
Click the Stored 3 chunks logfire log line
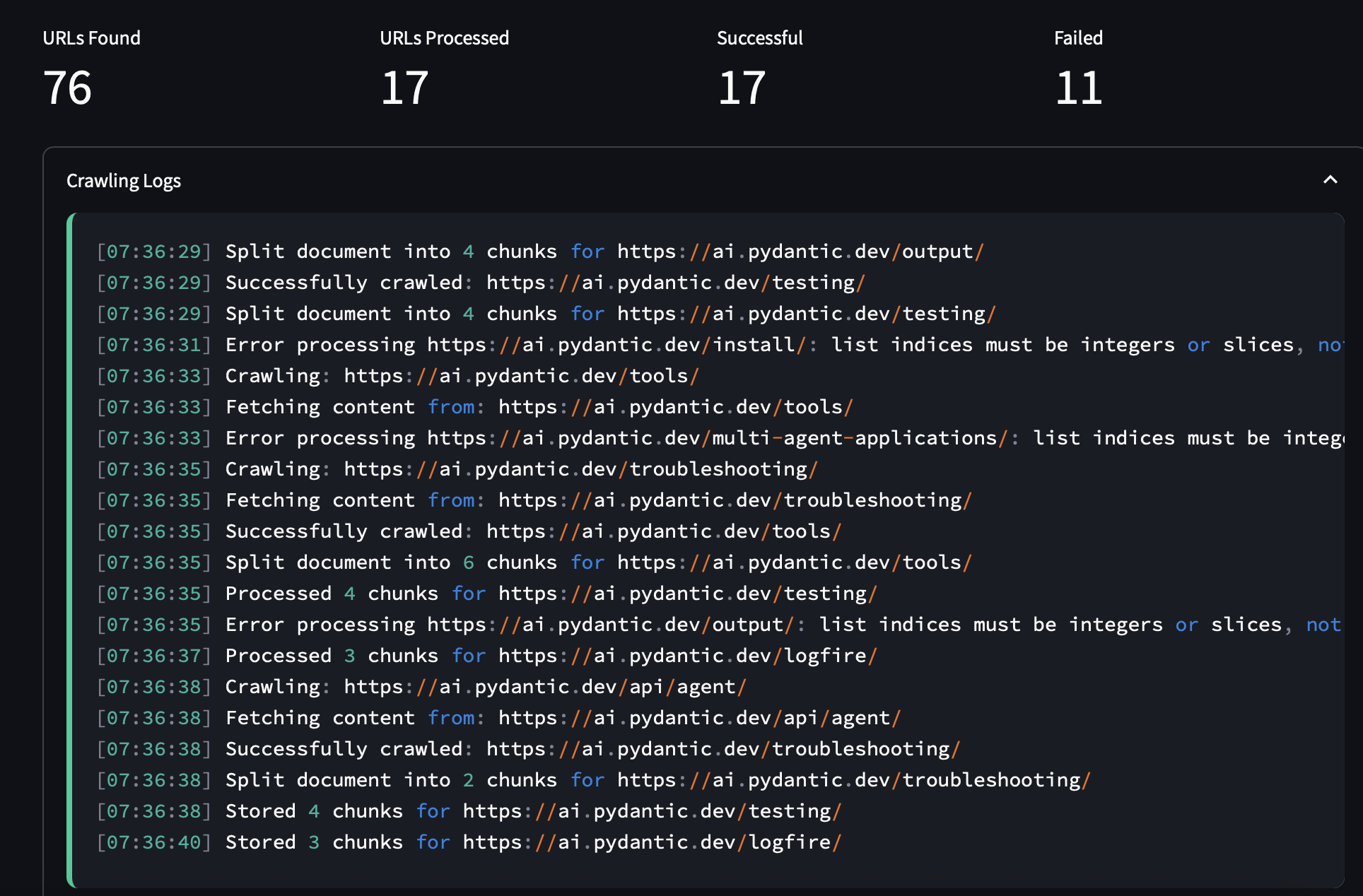[x=469, y=842]
